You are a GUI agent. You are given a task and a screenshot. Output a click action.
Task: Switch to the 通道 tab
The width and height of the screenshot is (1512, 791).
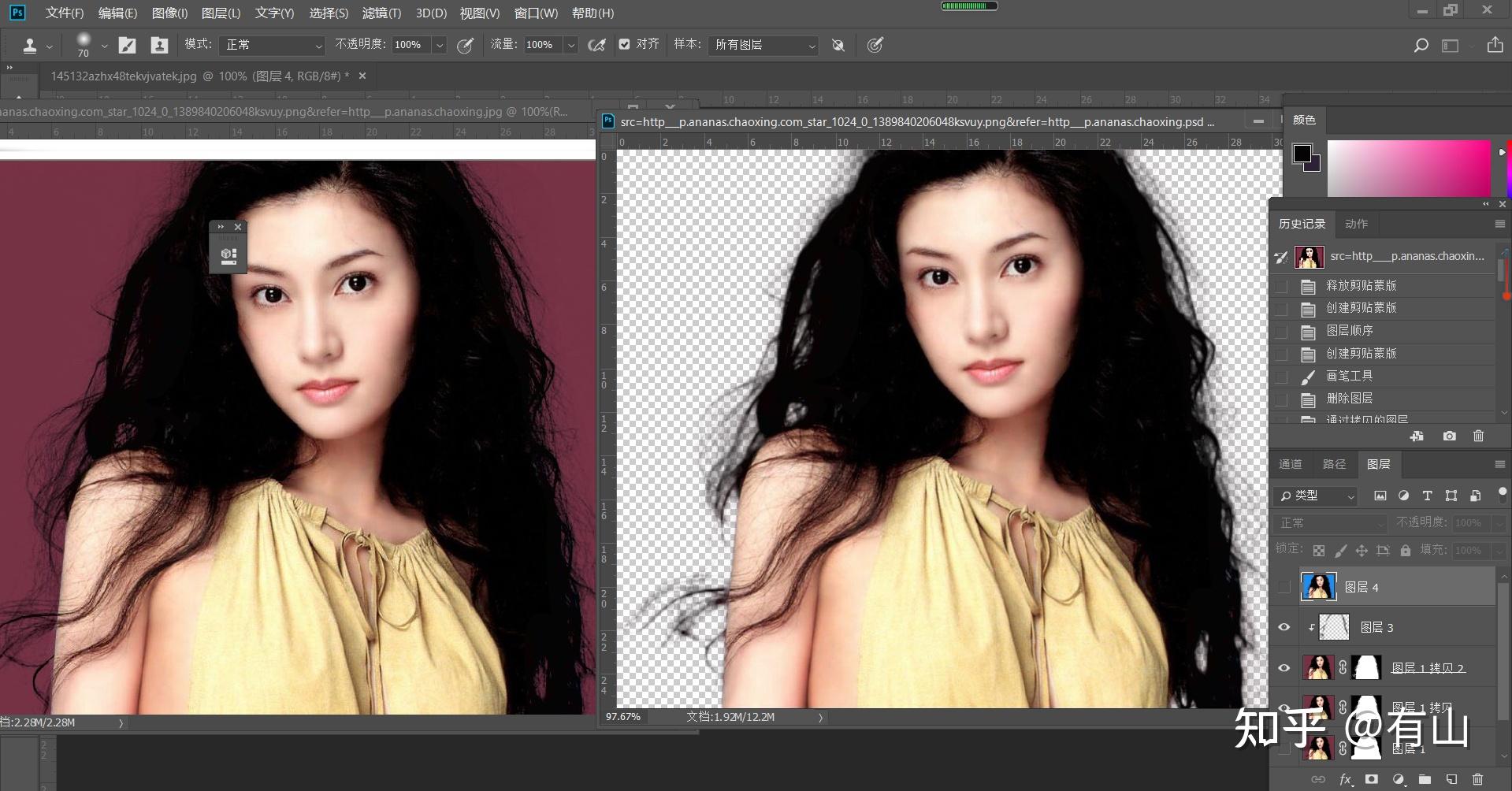[1290, 464]
